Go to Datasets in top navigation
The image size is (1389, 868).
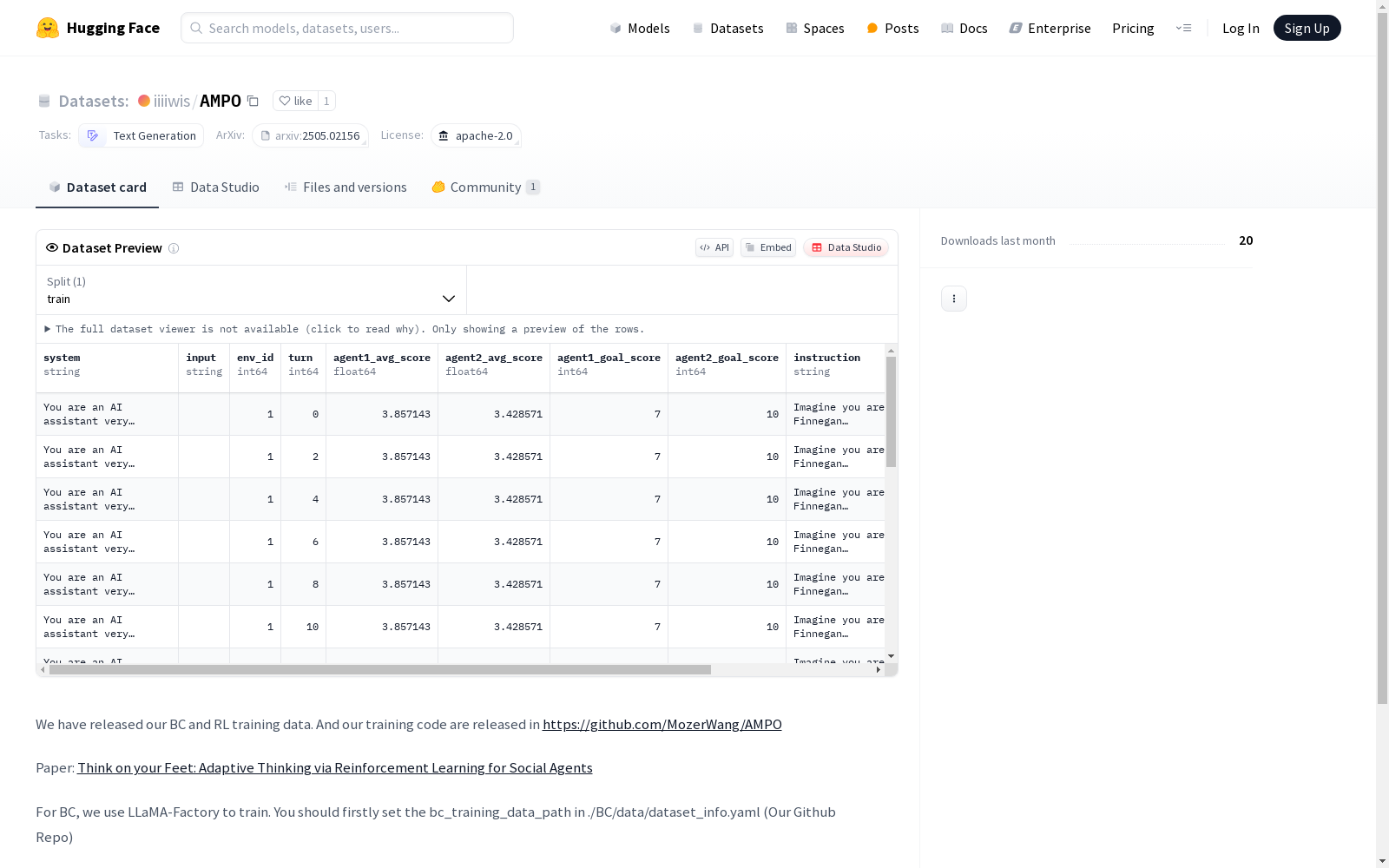(x=727, y=28)
